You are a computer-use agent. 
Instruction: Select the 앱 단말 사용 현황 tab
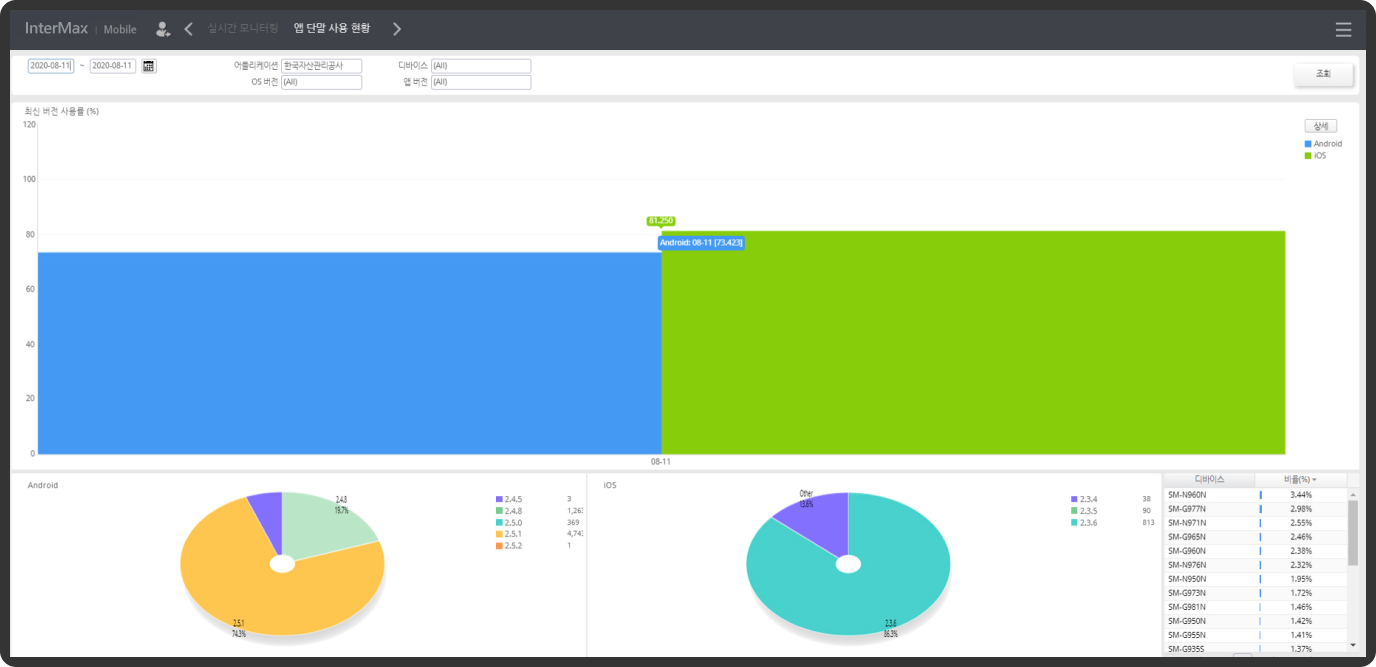[x=332, y=29]
